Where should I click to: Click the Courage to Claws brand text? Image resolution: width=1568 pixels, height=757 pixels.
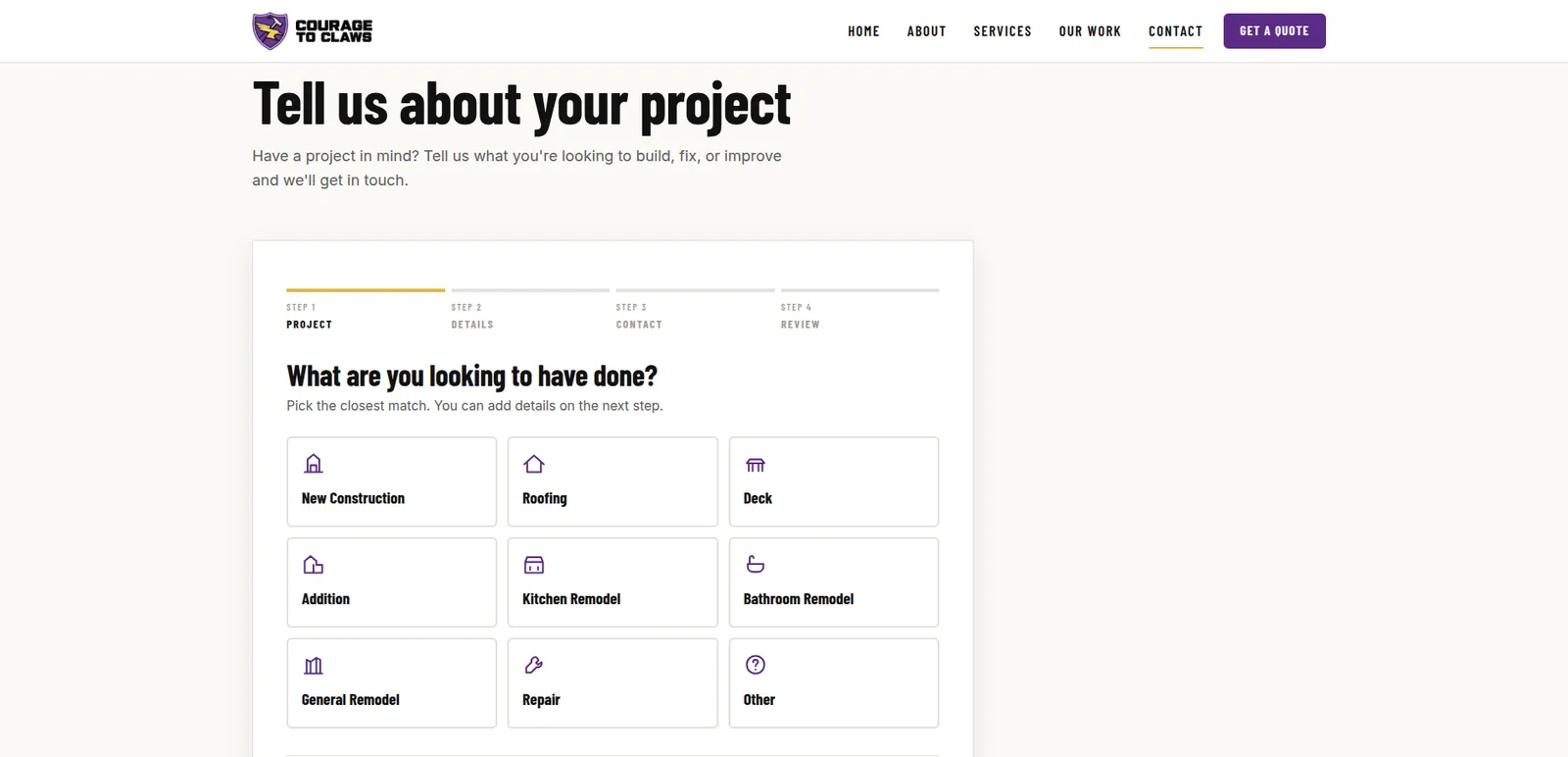(x=333, y=31)
